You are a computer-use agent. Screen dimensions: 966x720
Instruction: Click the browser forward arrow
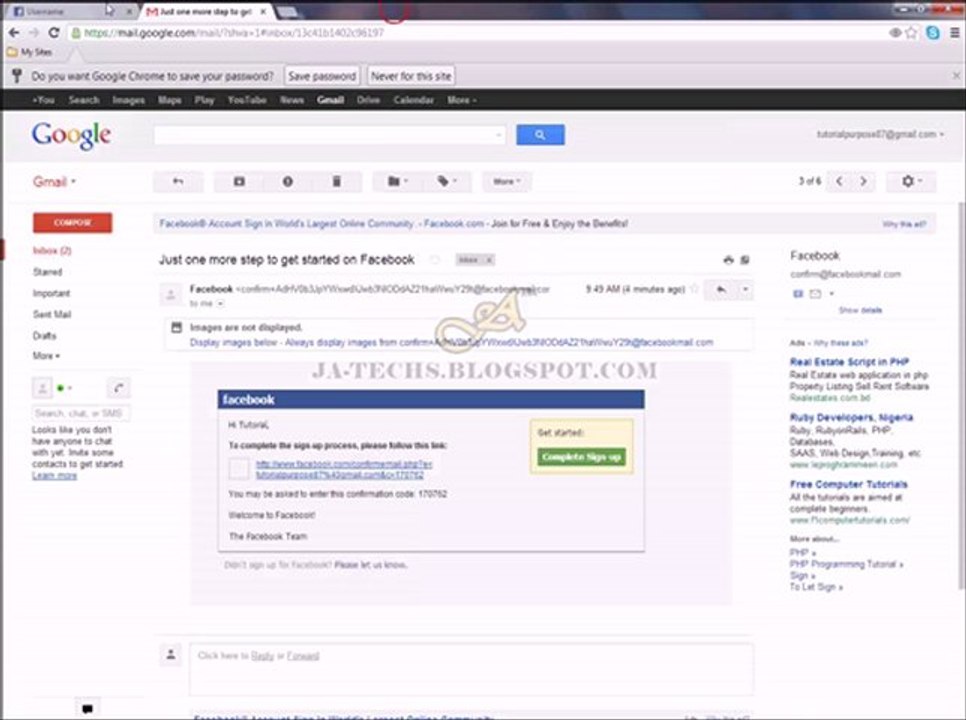coord(34,33)
